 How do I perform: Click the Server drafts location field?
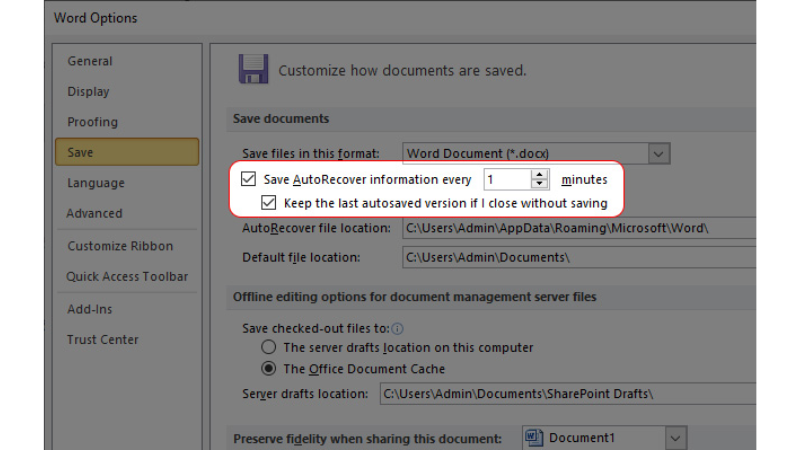point(568,394)
